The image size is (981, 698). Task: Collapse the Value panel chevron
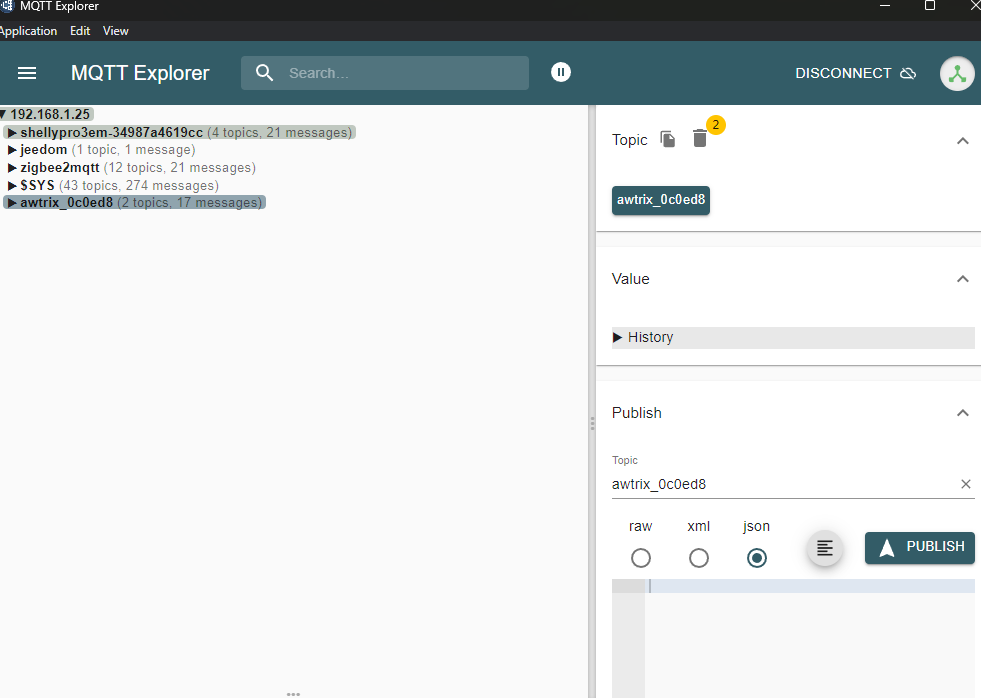pyautogui.click(x=962, y=279)
